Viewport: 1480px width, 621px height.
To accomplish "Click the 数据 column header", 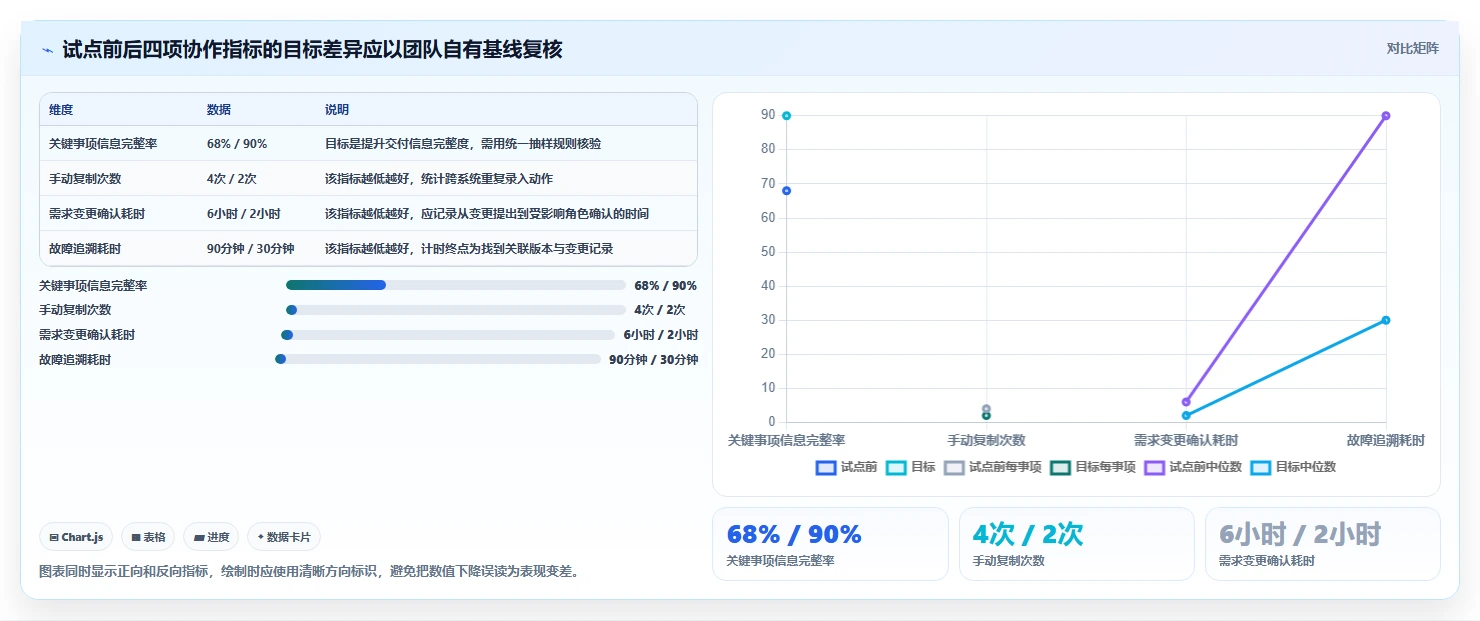I will [219, 110].
